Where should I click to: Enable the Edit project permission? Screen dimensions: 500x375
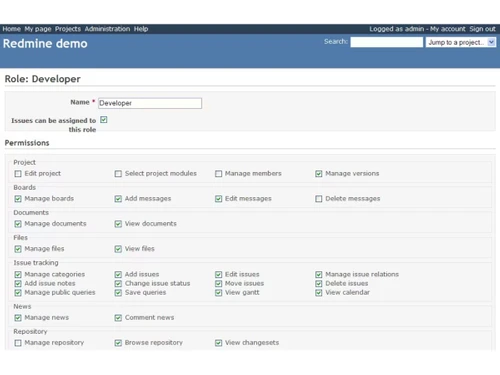click(x=18, y=174)
